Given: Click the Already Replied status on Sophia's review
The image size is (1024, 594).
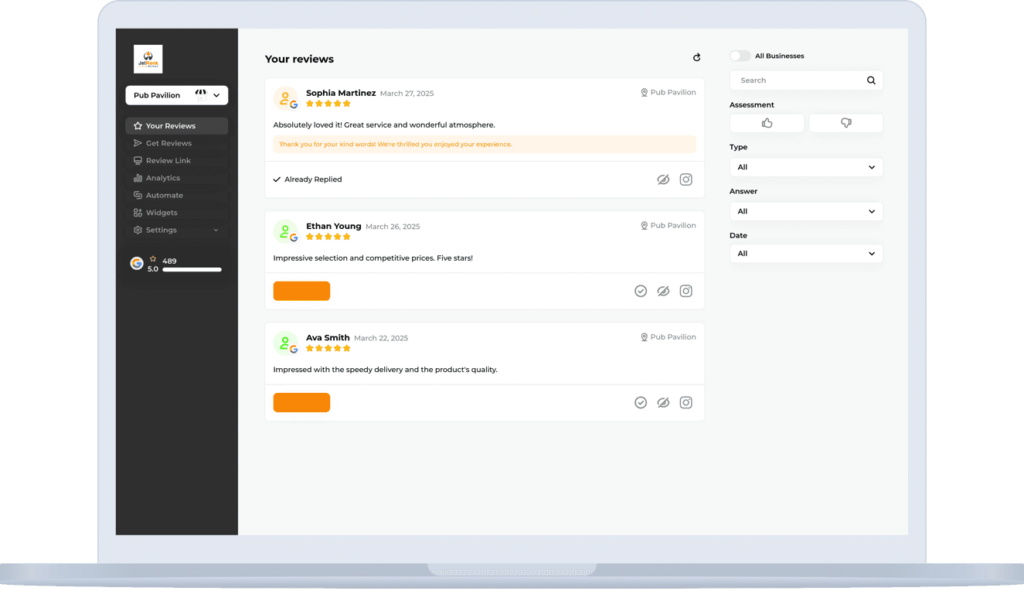Looking at the screenshot, I should coord(308,180).
